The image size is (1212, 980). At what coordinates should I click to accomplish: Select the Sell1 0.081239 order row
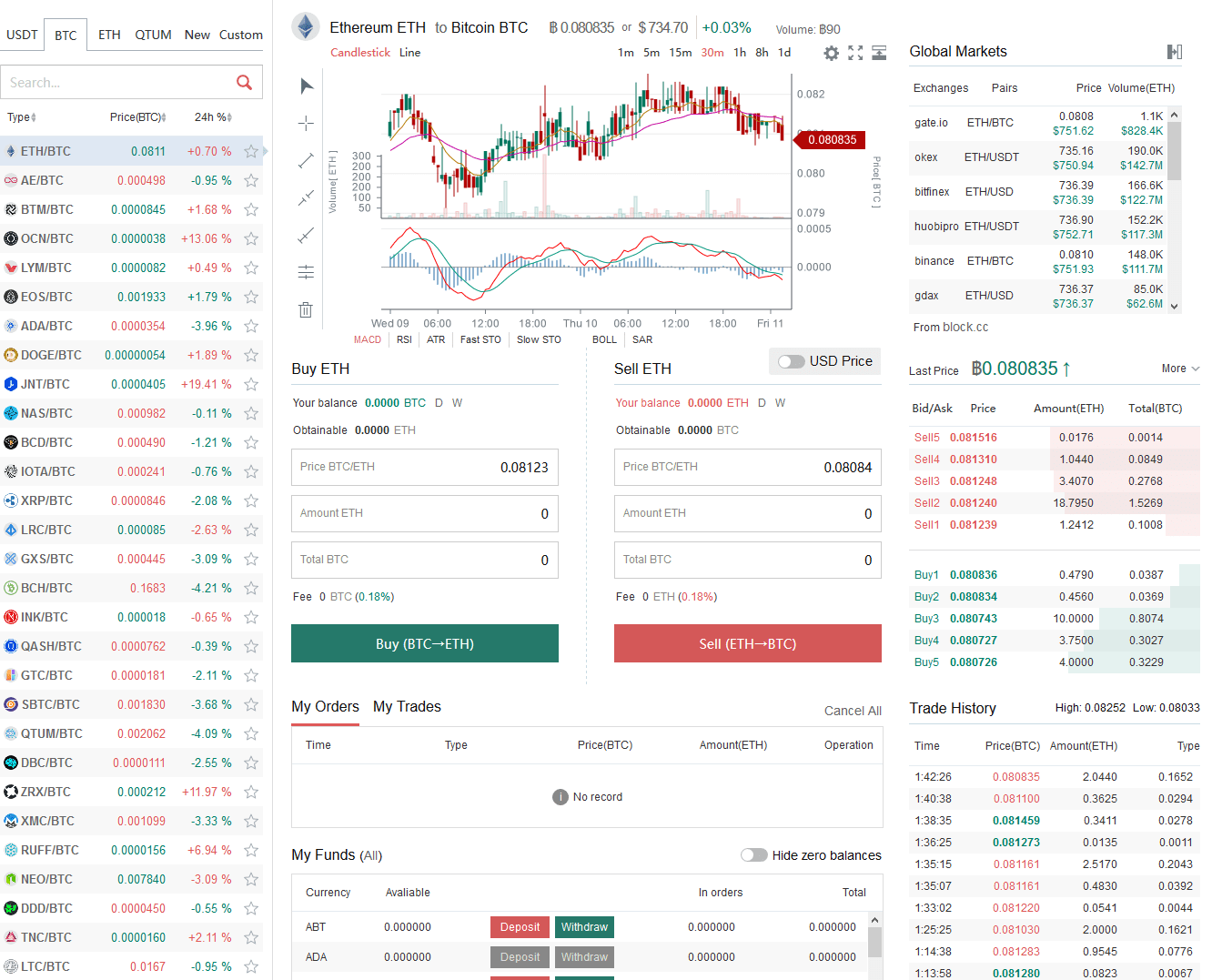pos(1055,525)
